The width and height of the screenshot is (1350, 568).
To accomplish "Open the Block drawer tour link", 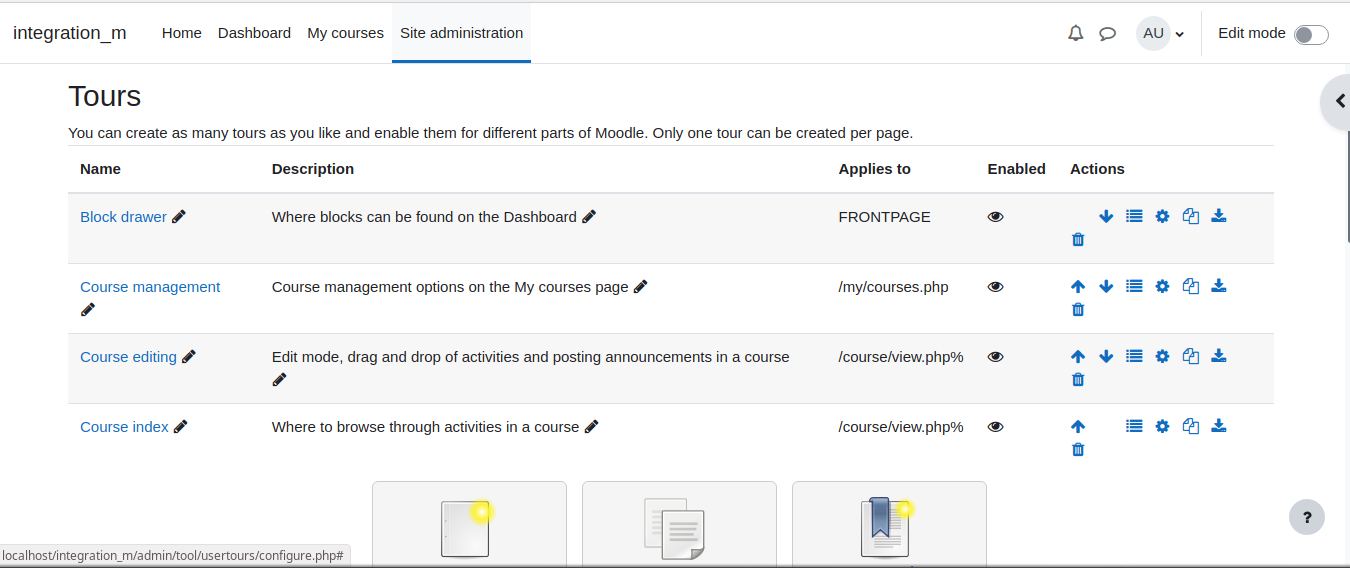I will pyautogui.click(x=123, y=216).
